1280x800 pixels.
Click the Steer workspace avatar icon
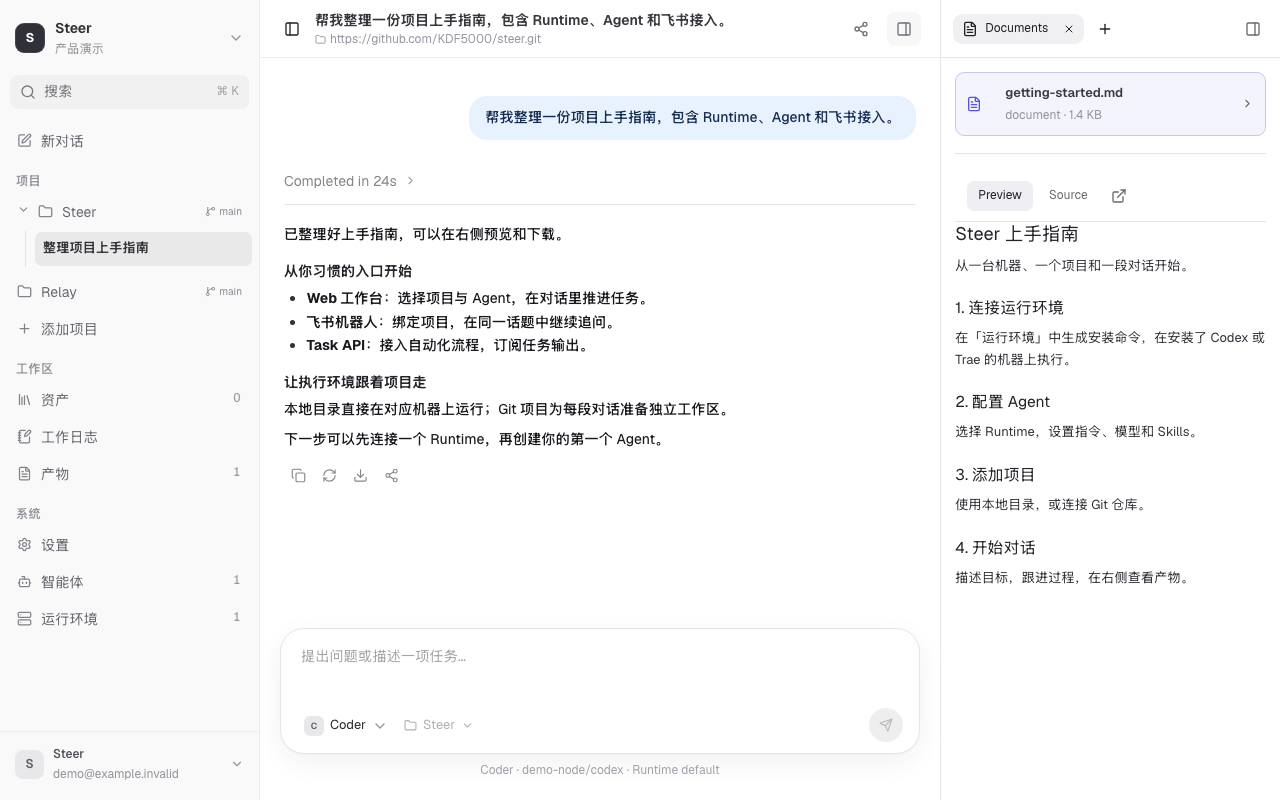tap(30, 38)
